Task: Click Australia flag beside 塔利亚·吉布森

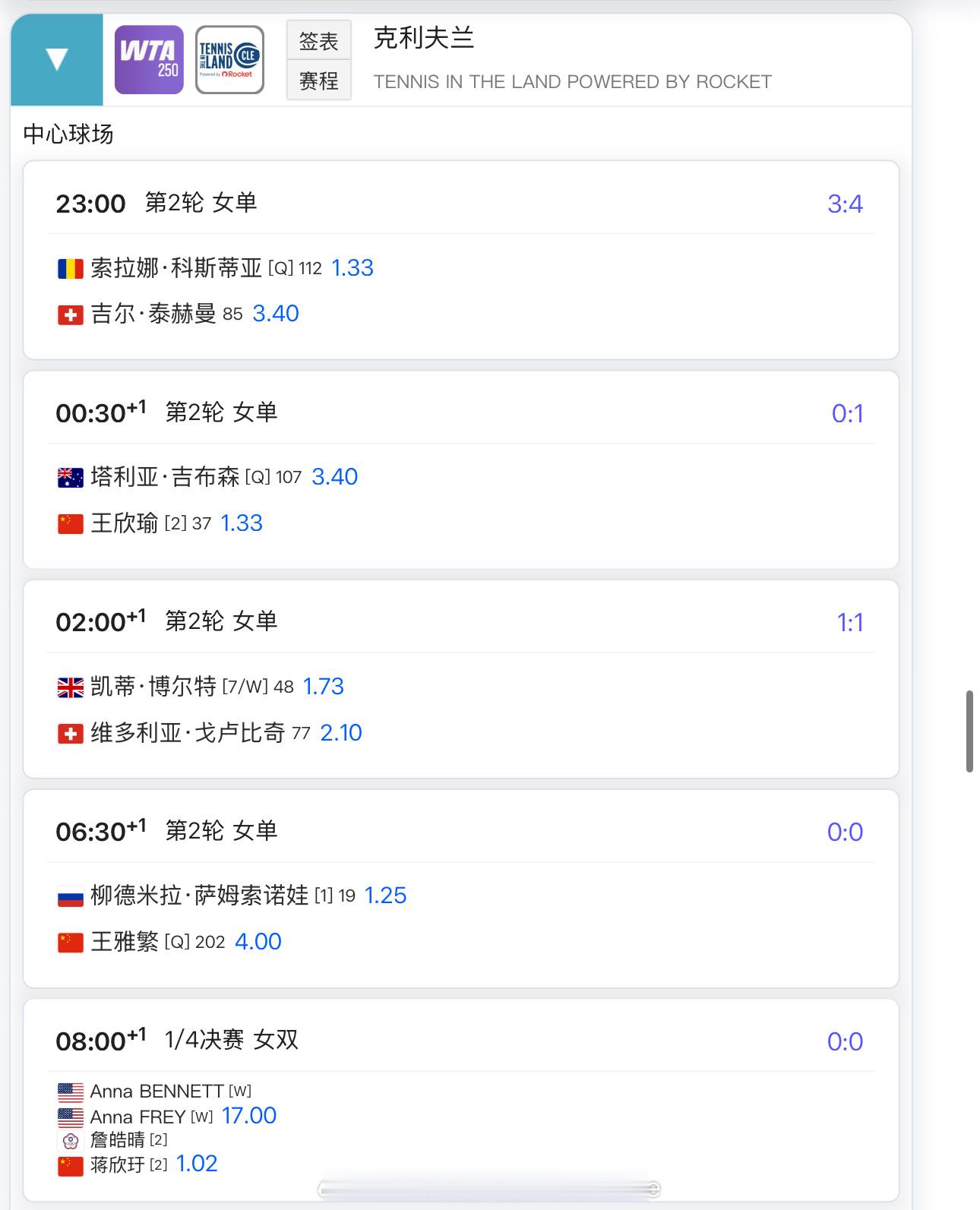Action: 71,478
